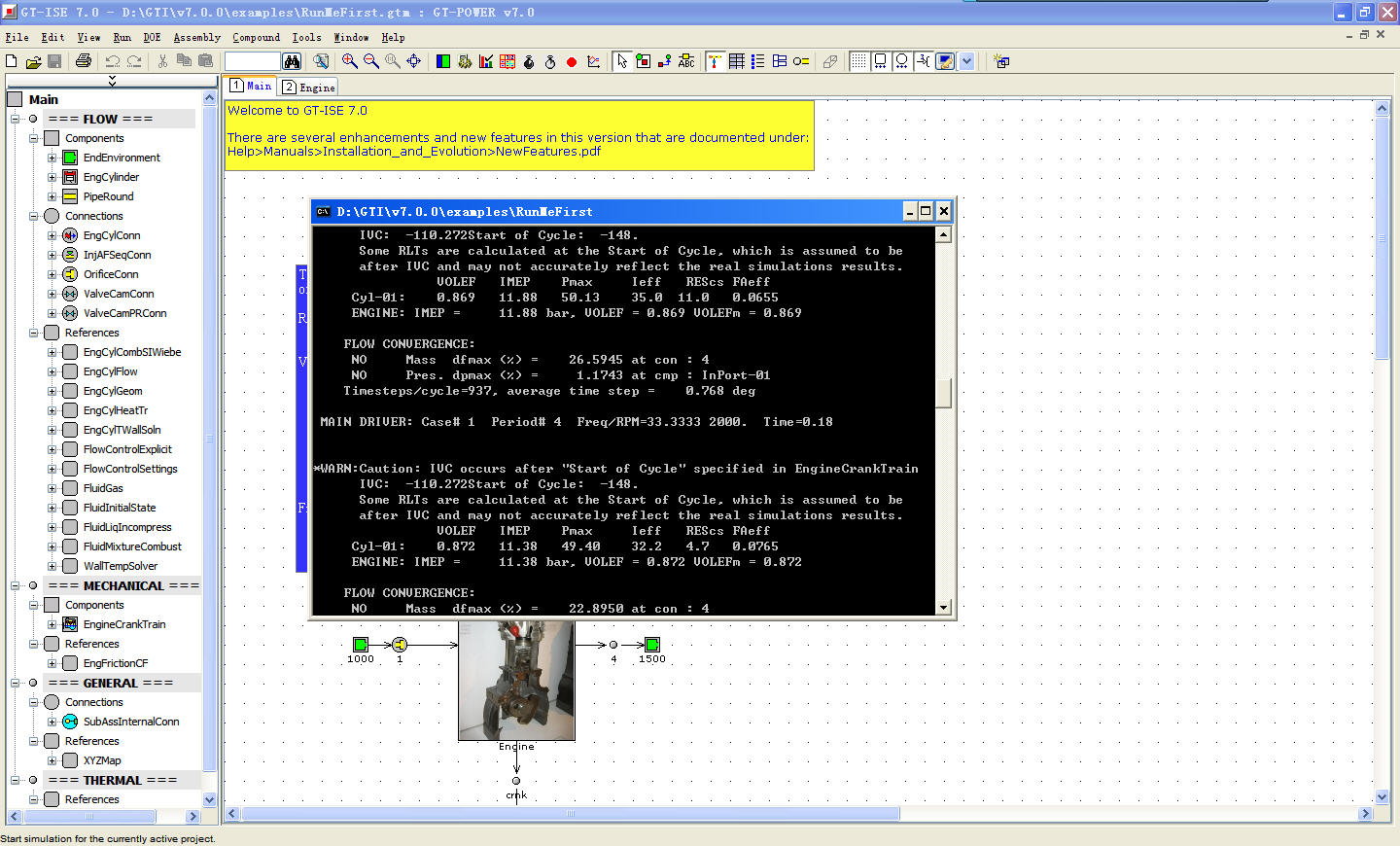Click the tree panel horizontal scrollbar thumb
The width and height of the screenshot is (1400, 846).
pyautogui.click(x=89, y=816)
